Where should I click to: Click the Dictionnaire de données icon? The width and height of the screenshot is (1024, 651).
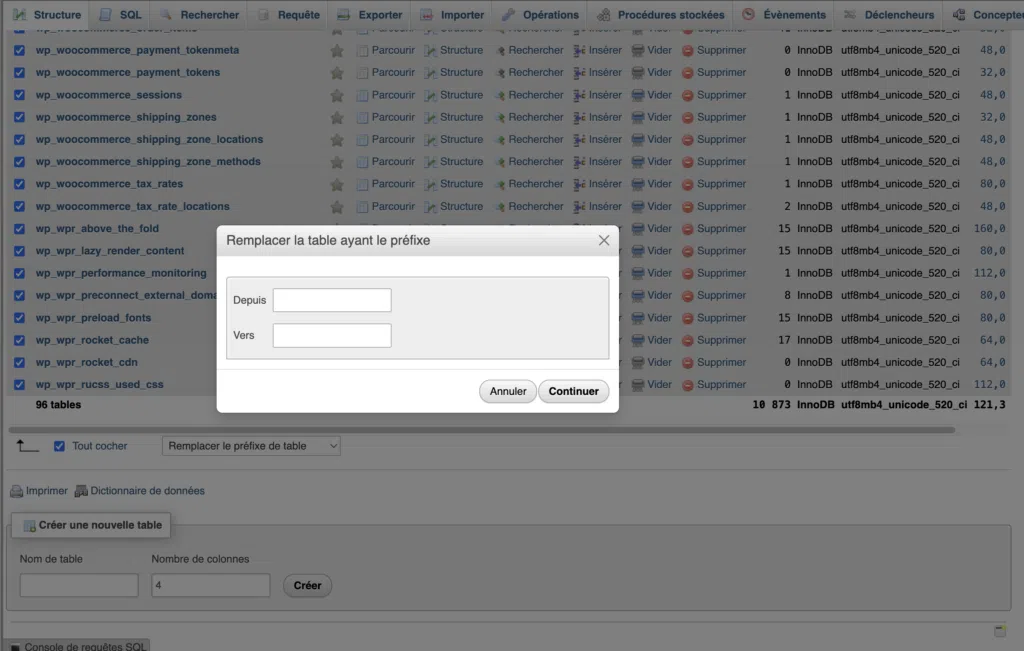(81, 491)
